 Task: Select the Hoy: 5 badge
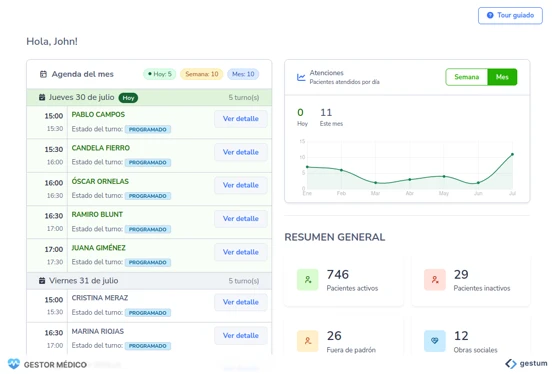pos(159,74)
